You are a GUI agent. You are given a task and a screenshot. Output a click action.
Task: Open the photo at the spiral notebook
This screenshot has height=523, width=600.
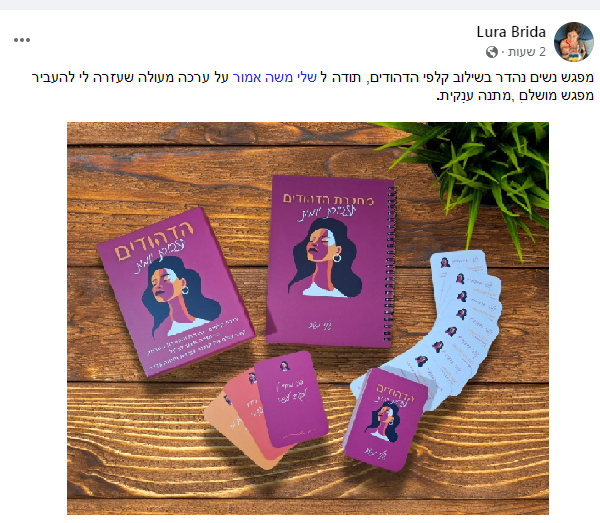330,261
